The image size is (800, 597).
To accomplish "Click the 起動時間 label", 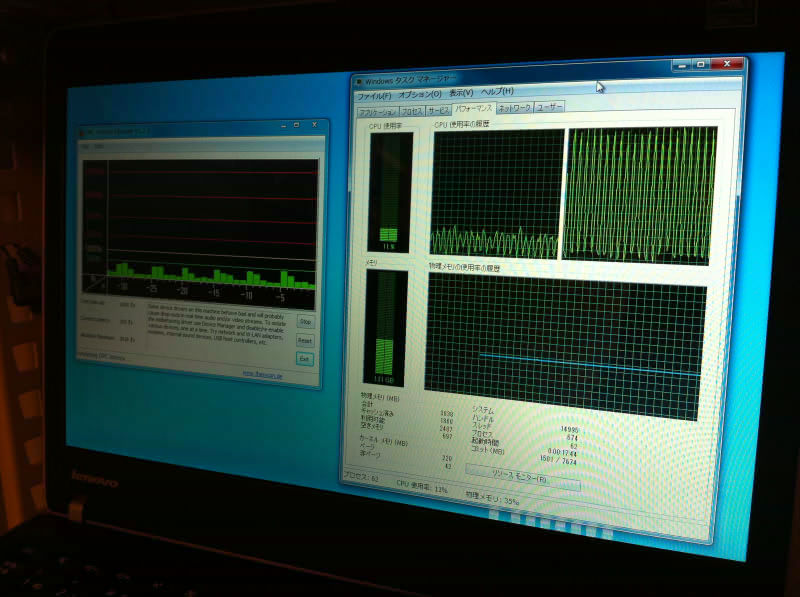I will [484, 441].
